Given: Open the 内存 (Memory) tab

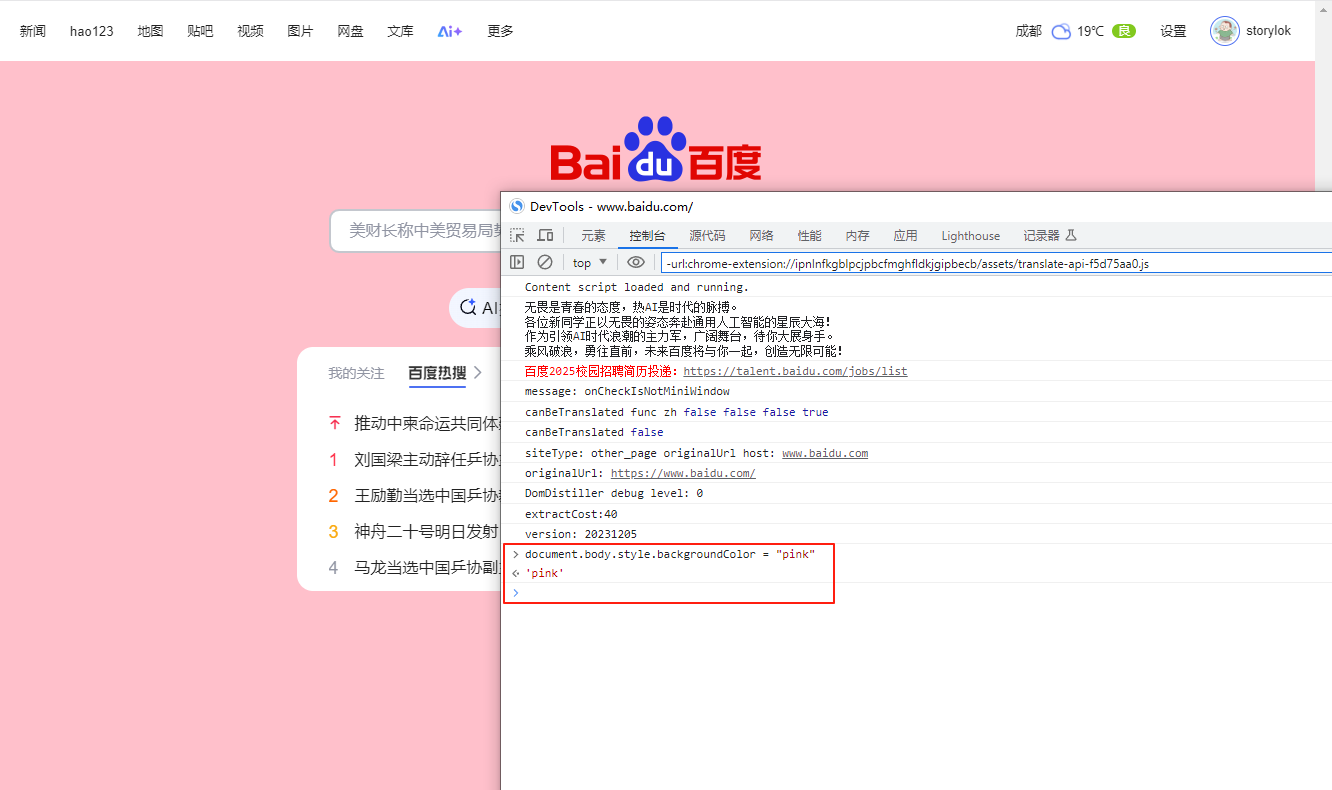Looking at the screenshot, I should (857, 236).
